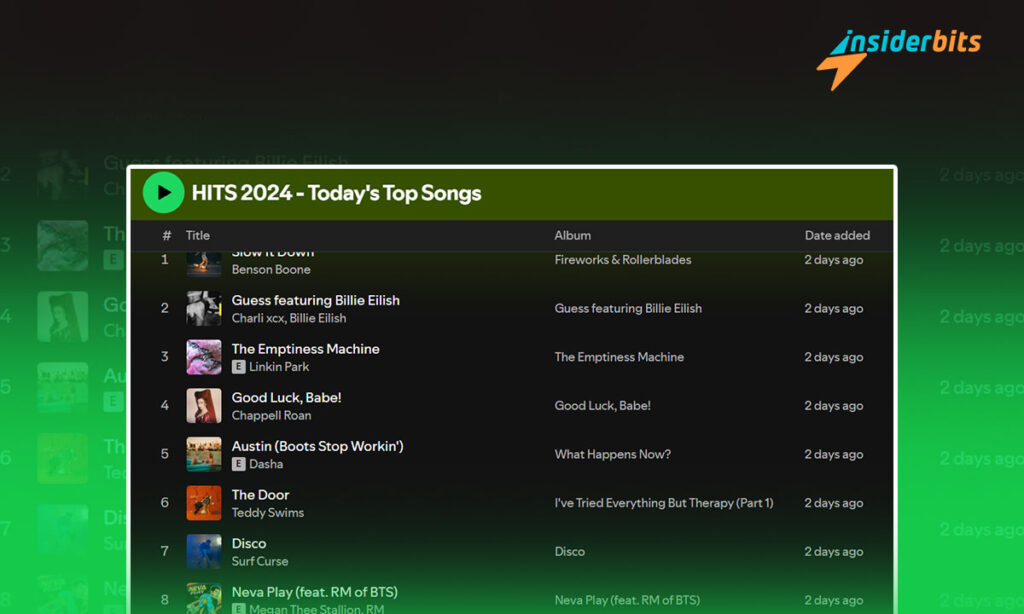
Task: Open The Door album artwork by Teddy Swims
Action: tap(204, 502)
